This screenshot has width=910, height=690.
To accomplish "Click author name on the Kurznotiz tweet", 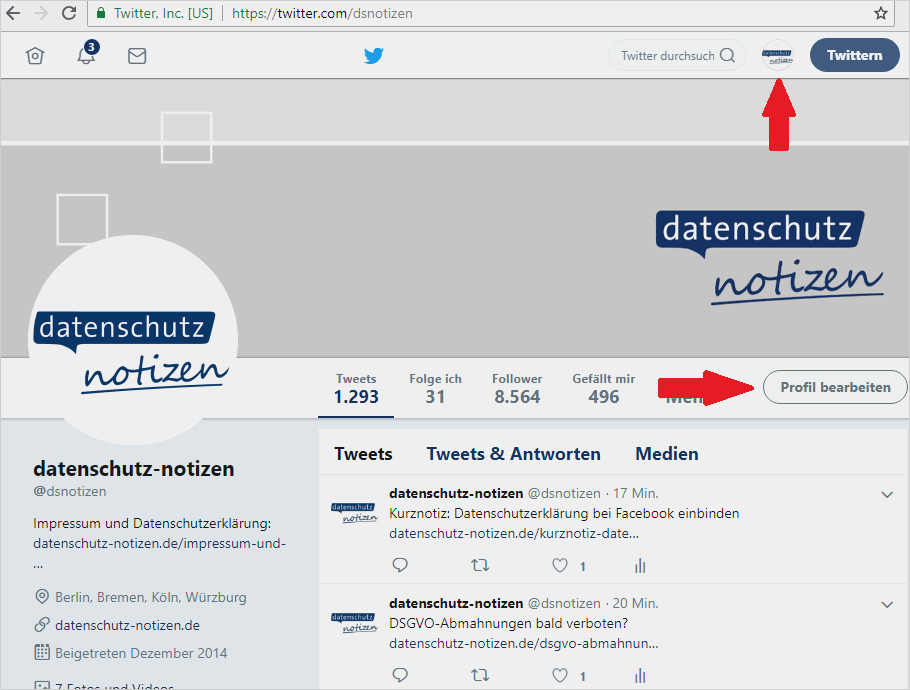I will click(456, 493).
